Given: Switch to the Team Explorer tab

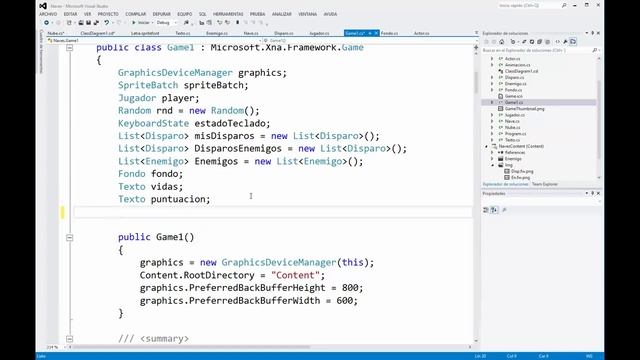Looking at the screenshot, I should 544,184.
